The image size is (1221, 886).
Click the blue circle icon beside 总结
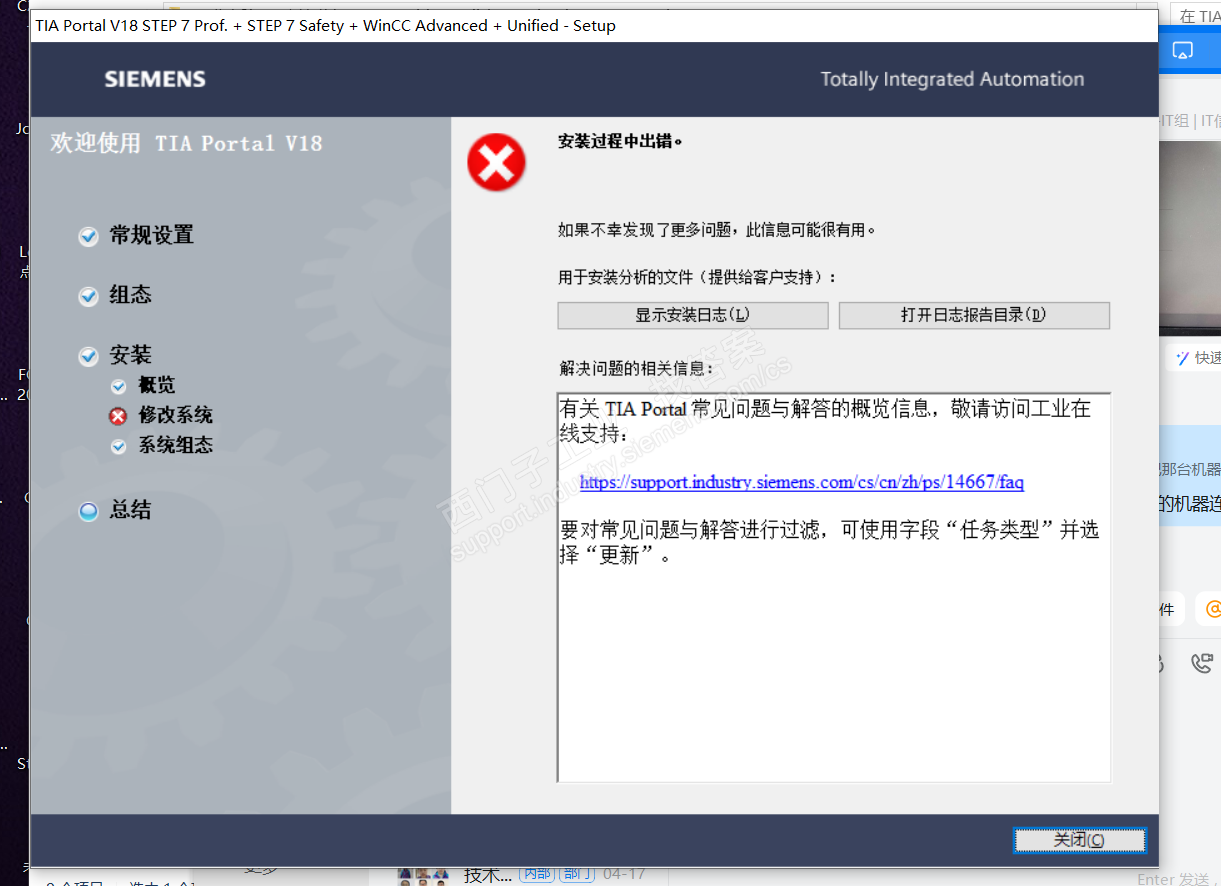(x=89, y=511)
